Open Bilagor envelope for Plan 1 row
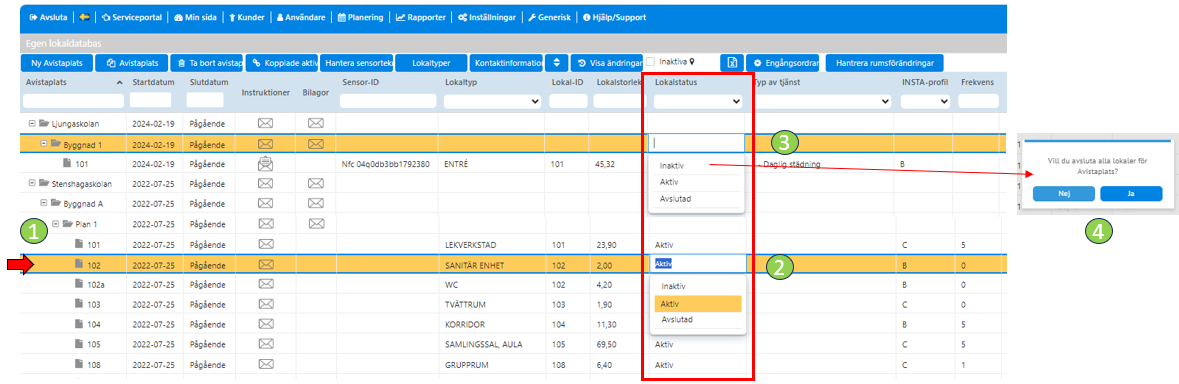 click(x=315, y=223)
